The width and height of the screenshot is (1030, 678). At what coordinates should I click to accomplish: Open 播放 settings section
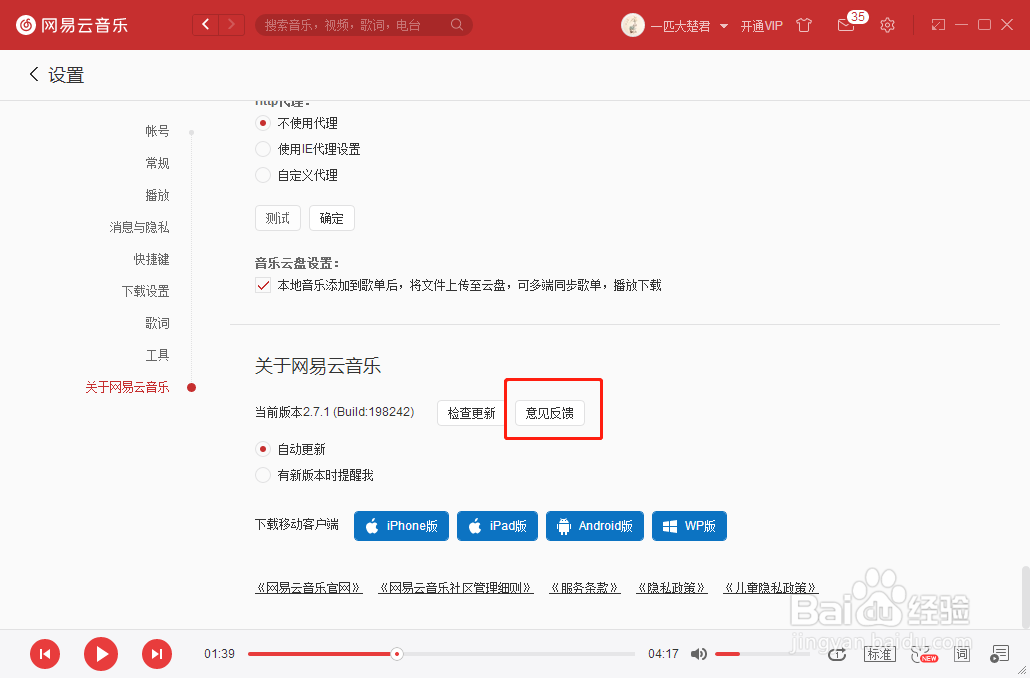tap(158, 195)
